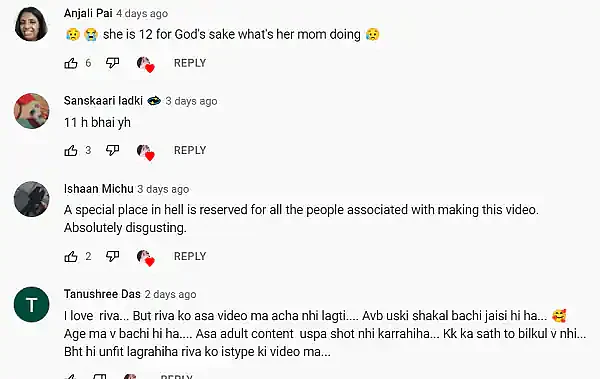Open Tanushree Das's T avatar
The image size is (600, 379).
click(31, 304)
